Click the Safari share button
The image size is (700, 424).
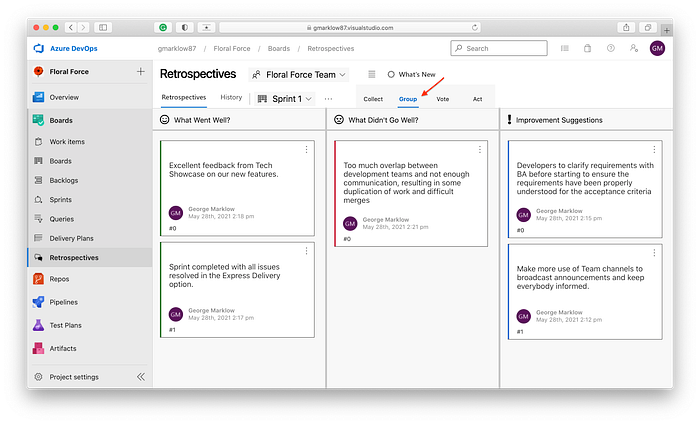pyautogui.click(x=626, y=28)
